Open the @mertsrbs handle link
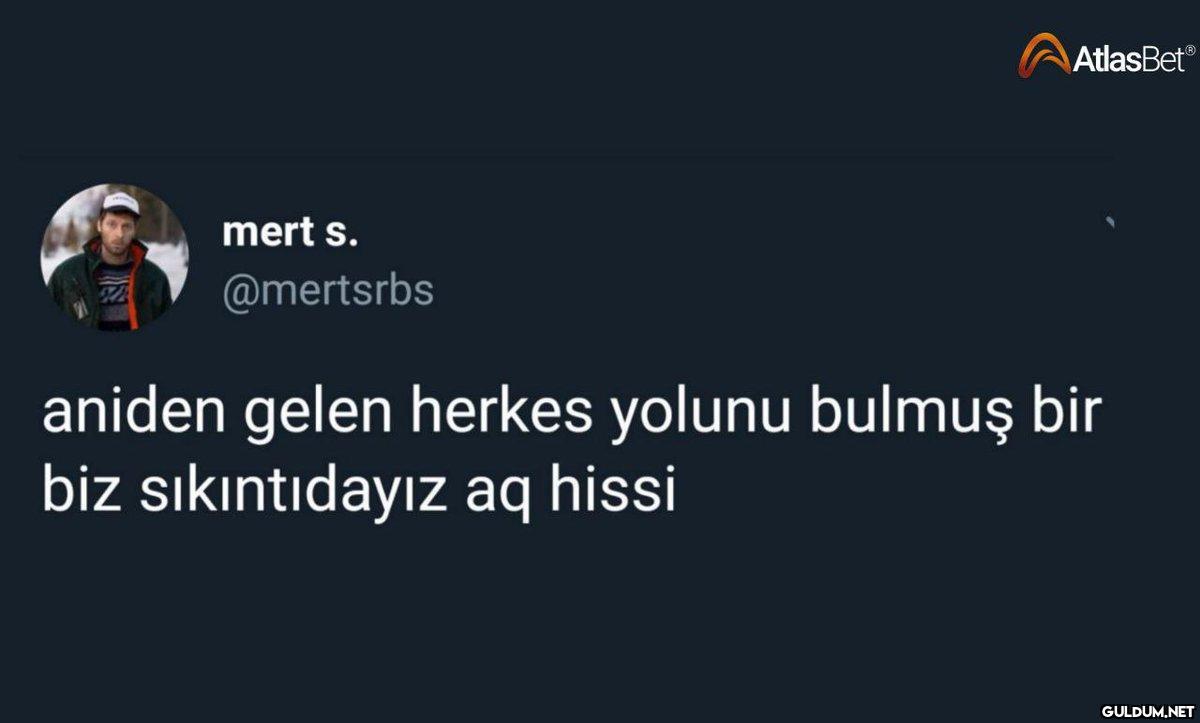 328,290
